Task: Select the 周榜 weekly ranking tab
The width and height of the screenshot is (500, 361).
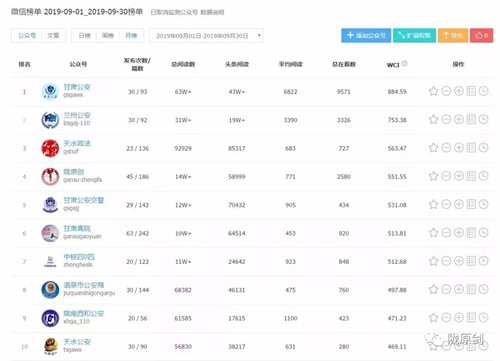Action: coord(108,35)
